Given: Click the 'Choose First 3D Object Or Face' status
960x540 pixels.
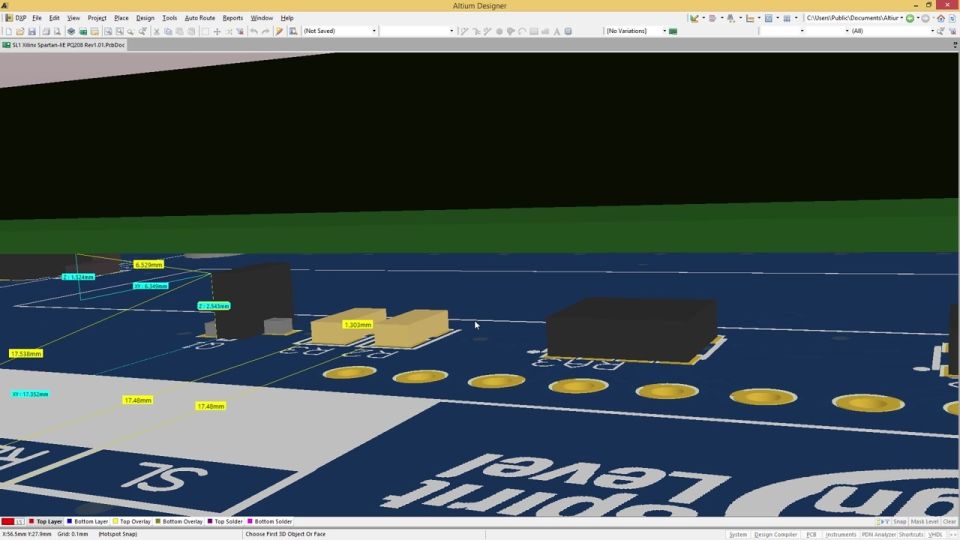Looking at the screenshot, I should pyautogui.click(x=285, y=534).
